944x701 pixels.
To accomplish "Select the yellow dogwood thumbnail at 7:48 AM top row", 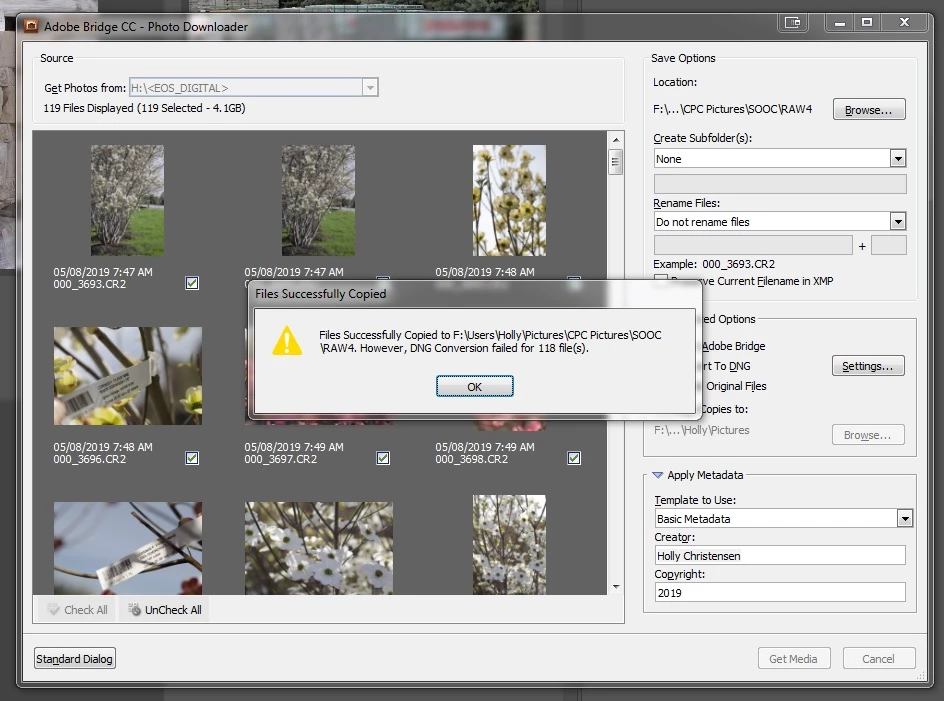I will tap(509, 200).
